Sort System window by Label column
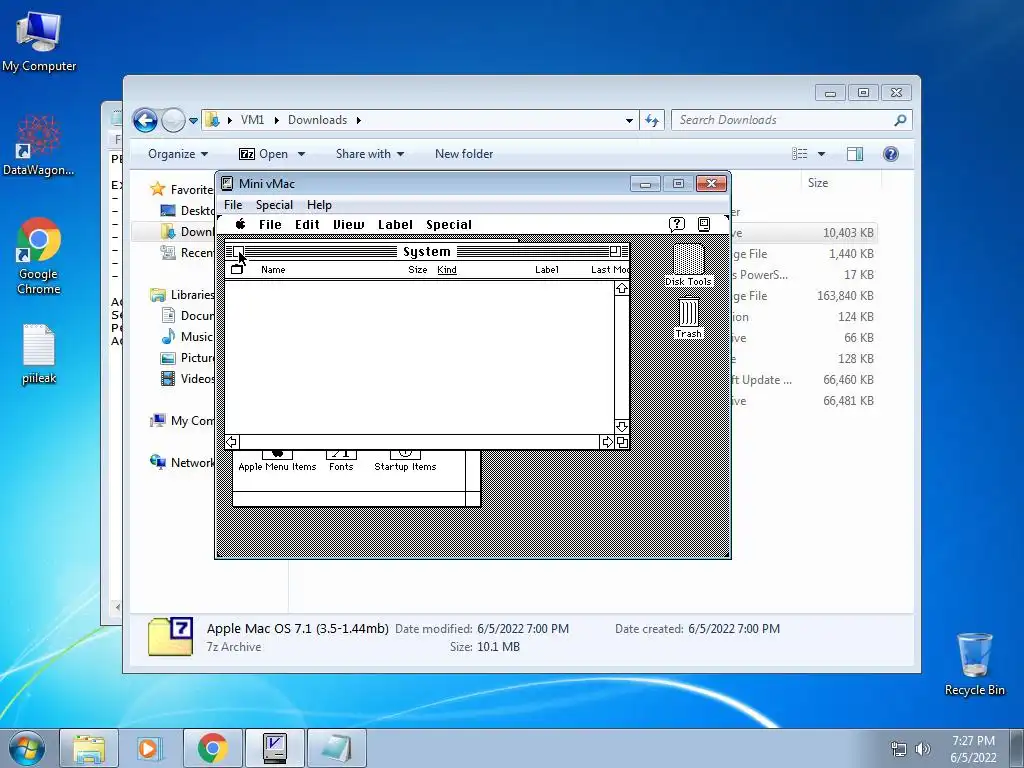This screenshot has width=1024, height=768. point(547,270)
